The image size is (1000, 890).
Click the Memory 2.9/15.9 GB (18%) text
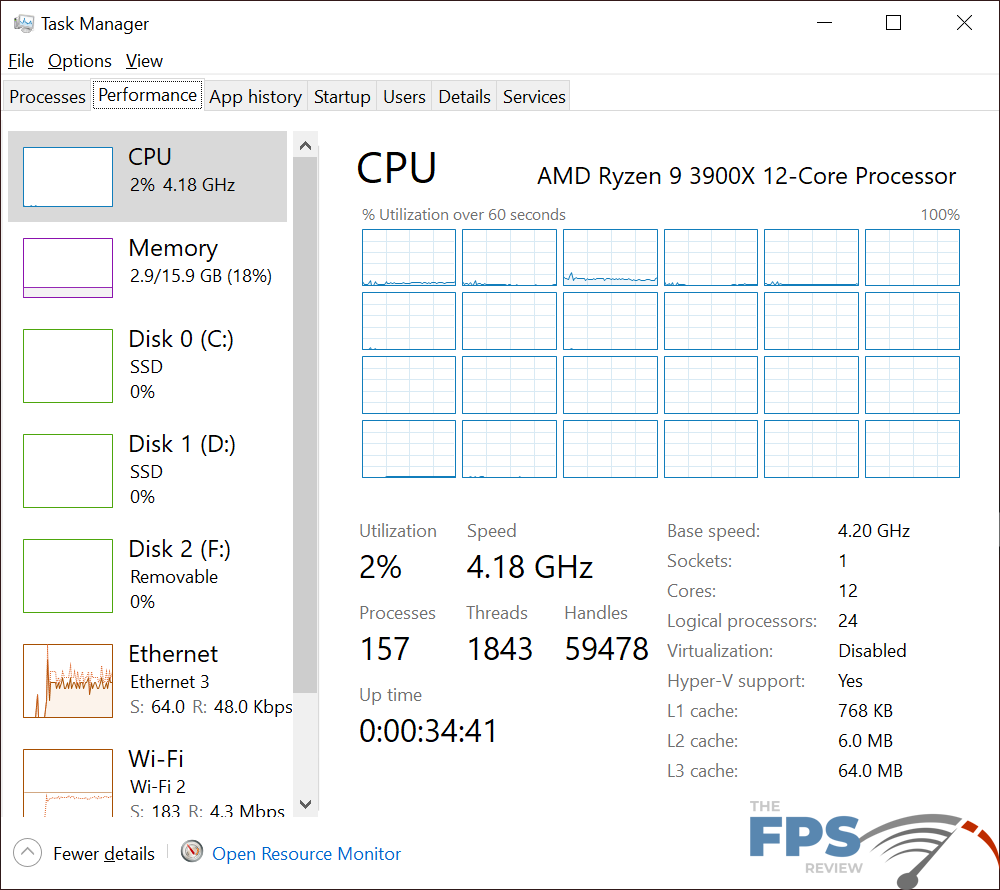click(x=201, y=276)
